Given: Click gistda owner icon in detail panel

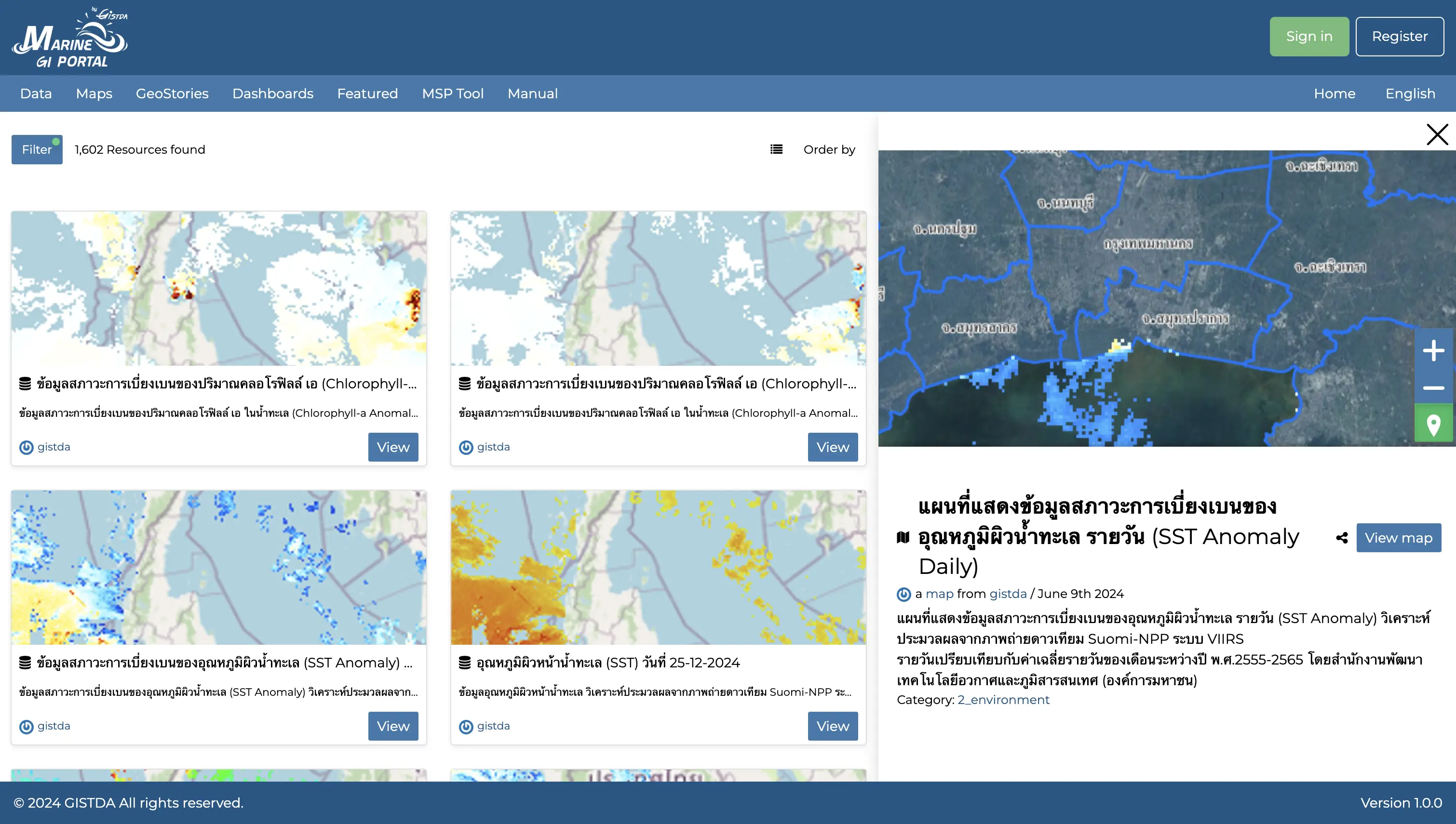Looking at the screenshot, I should click(903, 594).
